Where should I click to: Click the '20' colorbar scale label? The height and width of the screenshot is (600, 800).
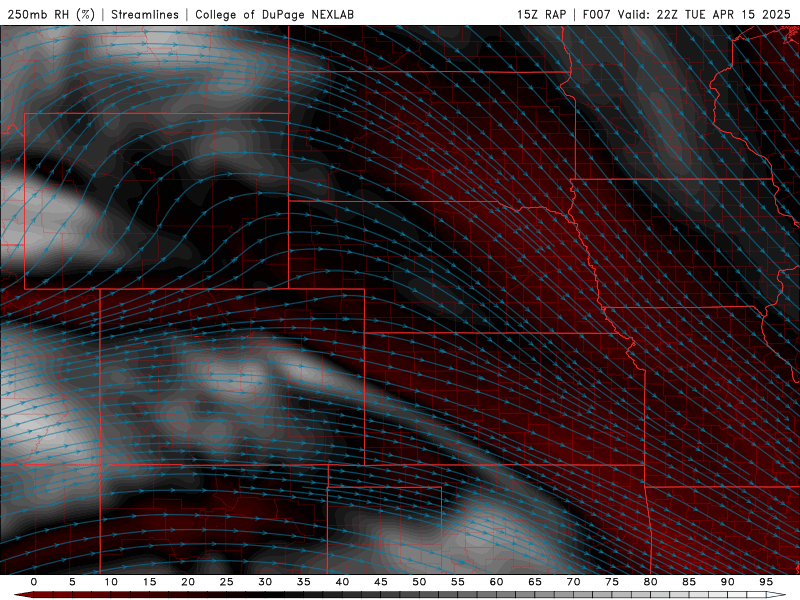(188, 582)
